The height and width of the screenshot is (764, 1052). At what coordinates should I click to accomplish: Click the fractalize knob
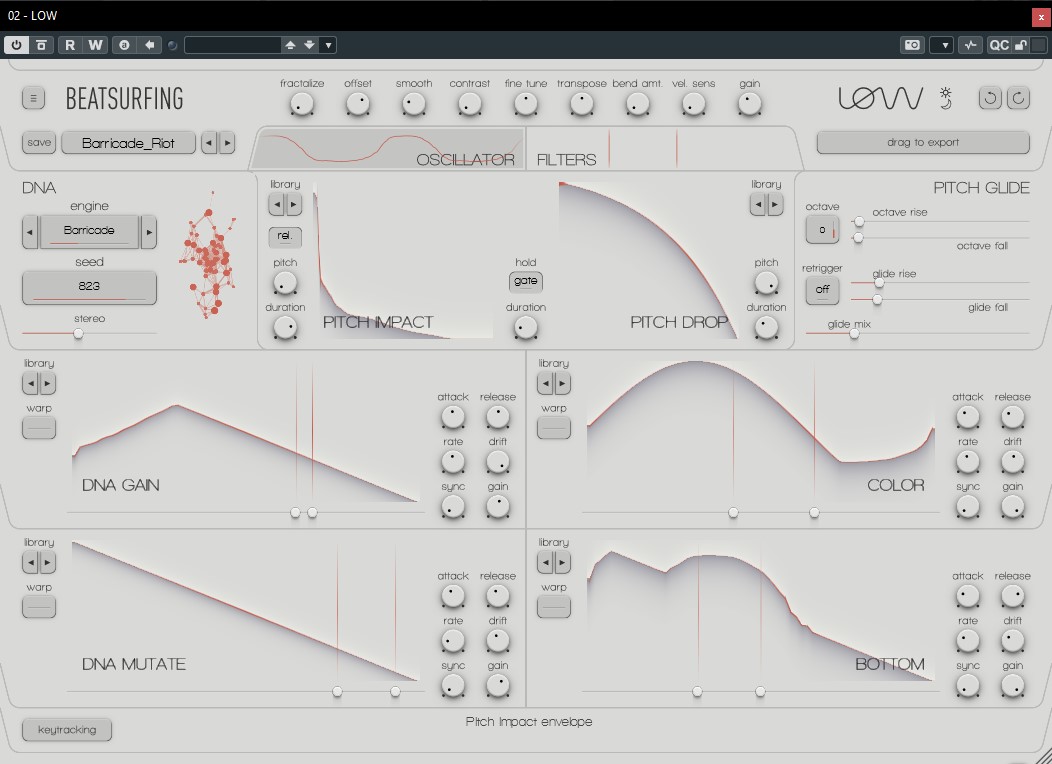pos(302,104)
